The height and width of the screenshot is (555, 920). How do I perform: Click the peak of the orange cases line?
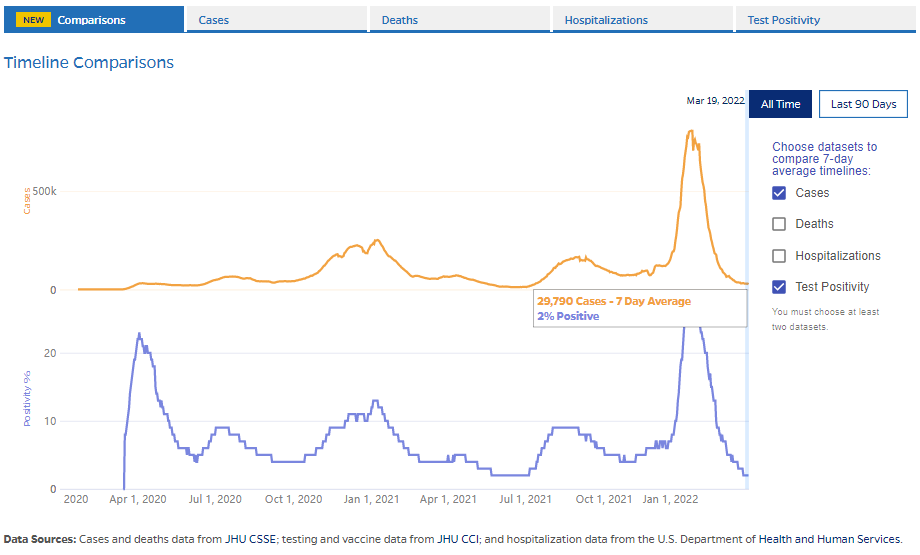click(691, 131)
